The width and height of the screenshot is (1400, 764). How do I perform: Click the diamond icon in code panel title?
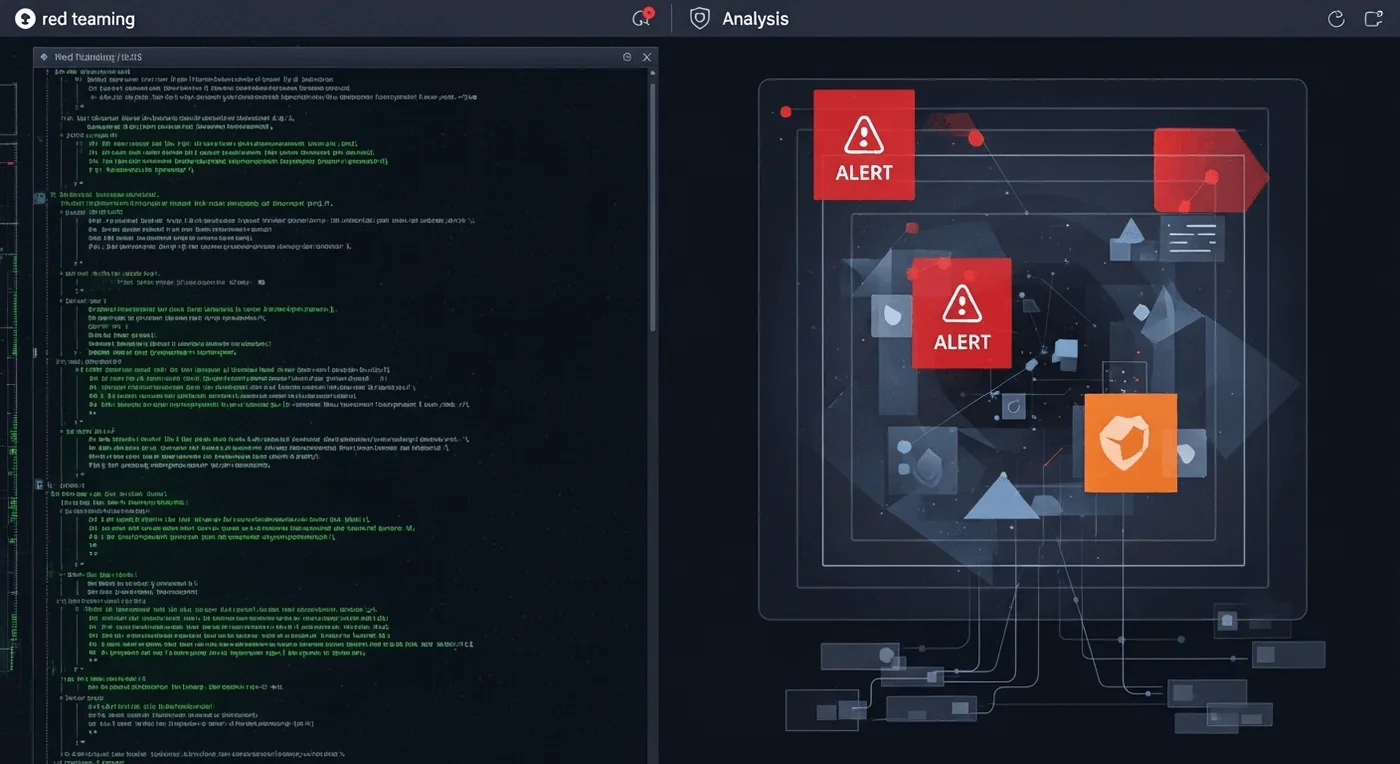click(x=44, y=58)
